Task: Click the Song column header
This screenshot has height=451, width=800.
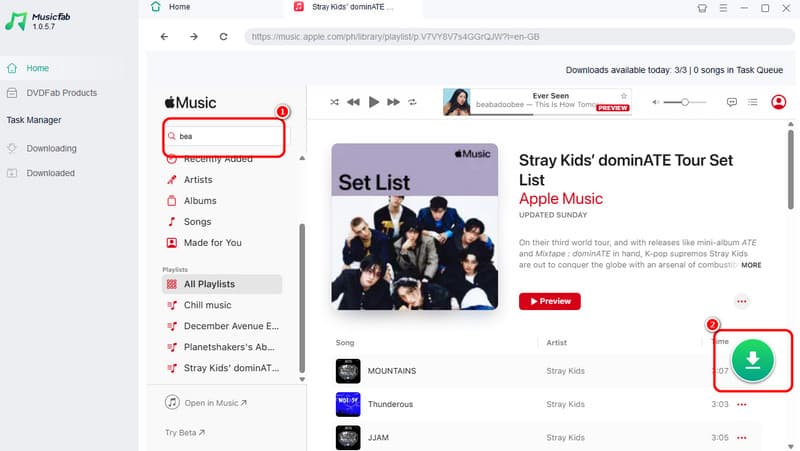Action: pos(345,342)
